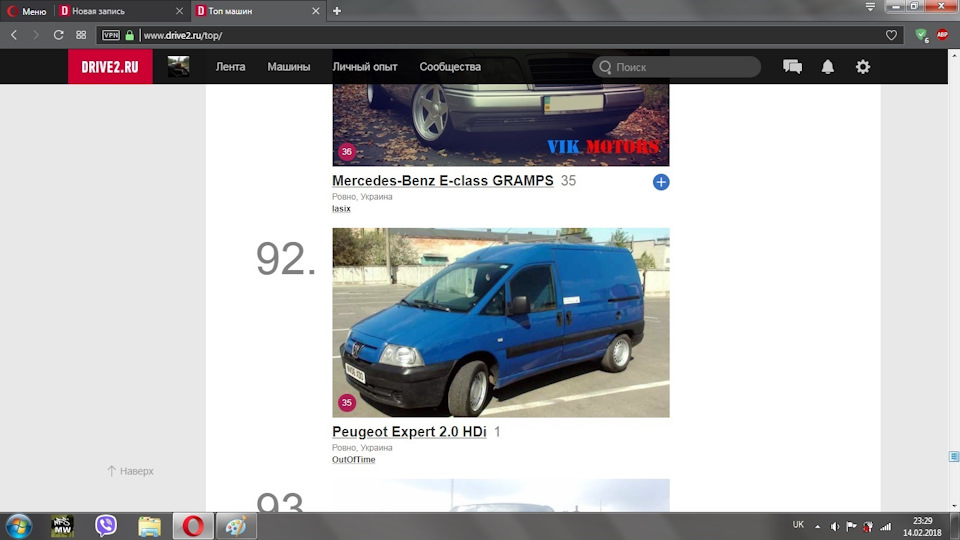
Task: Close the Топ машин tab
Action: click(315, 11)
